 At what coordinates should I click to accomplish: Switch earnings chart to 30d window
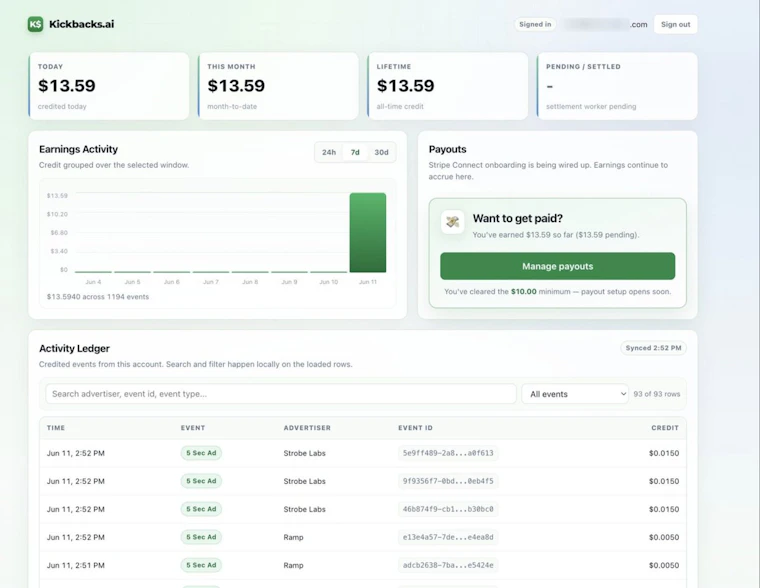[x=381, y=152]
